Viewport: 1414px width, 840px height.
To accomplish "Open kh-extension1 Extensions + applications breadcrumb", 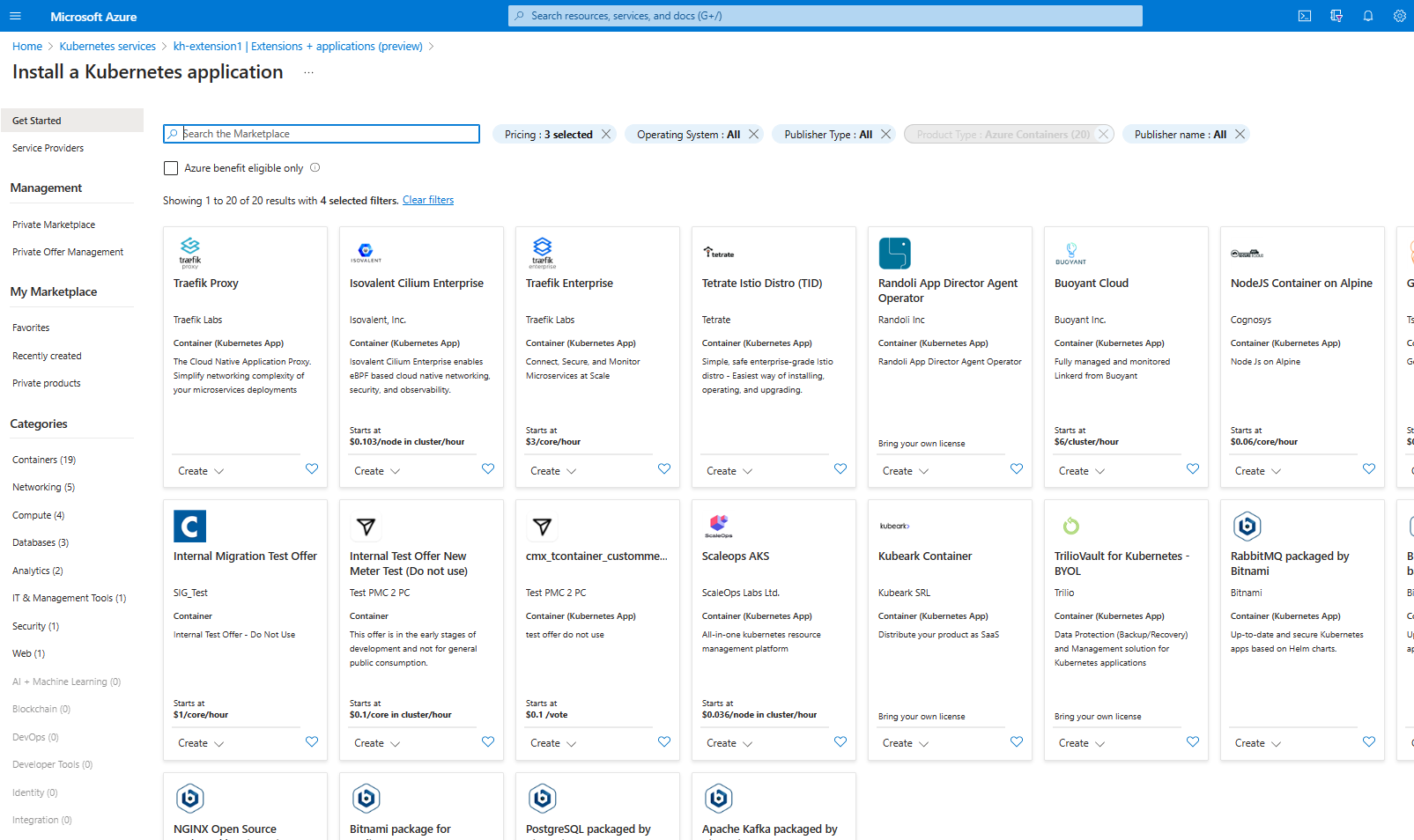I will pyautogui.click(x=298, y=46).
